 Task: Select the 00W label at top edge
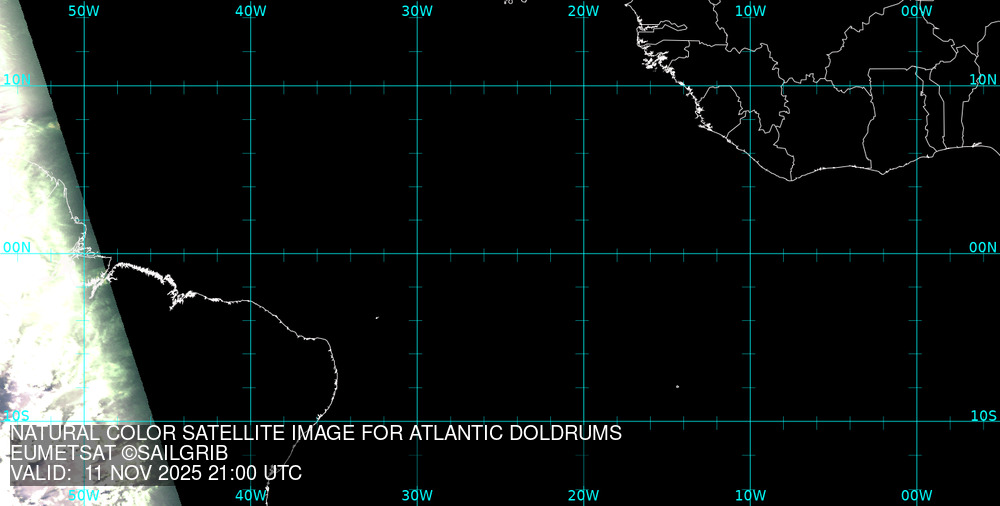pos(916,10)
